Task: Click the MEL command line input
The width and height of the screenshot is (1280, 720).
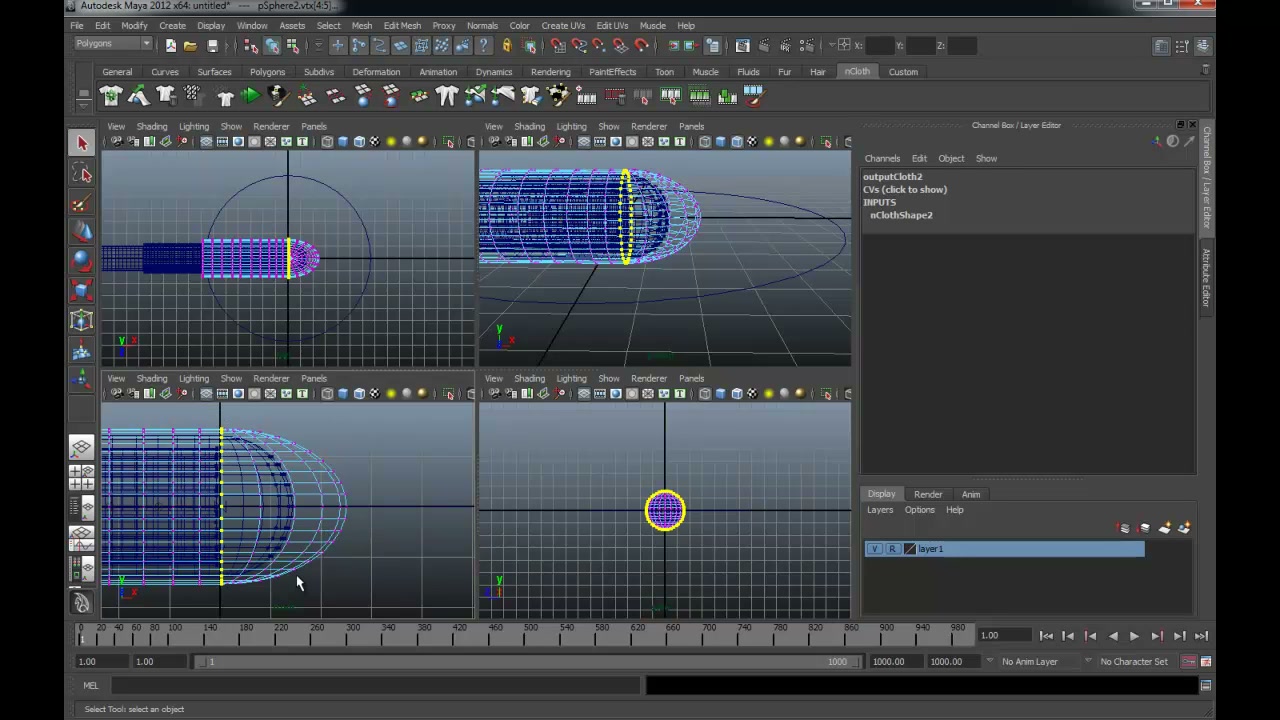Action: click(x=374, y=686)
